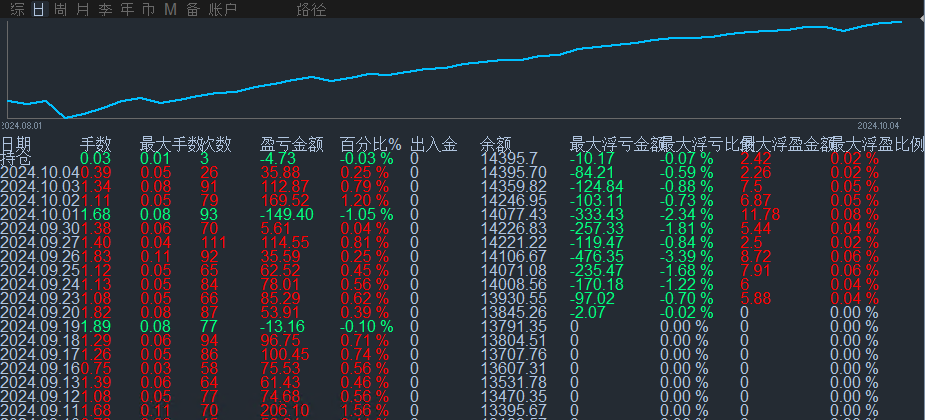Viewport: 925px width, 420px height.
Task: Click the 出入金 column header
Action: point(434,145)
